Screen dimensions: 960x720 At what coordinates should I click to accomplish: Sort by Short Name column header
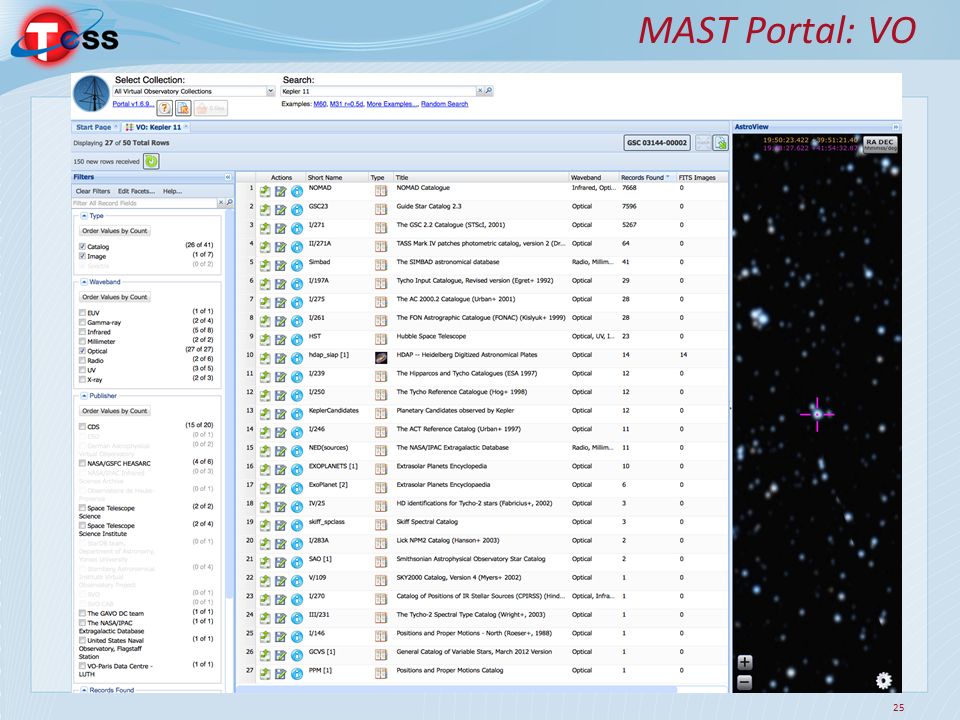[x=336, y=178]
